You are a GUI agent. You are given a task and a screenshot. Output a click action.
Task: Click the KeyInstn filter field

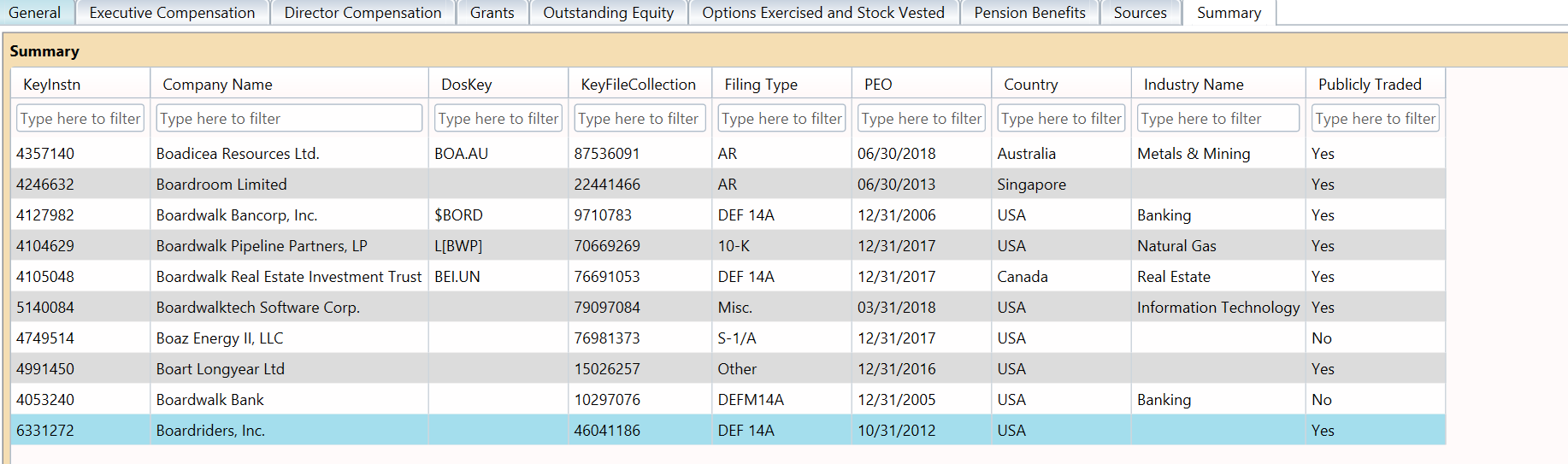tap(80, 119)
